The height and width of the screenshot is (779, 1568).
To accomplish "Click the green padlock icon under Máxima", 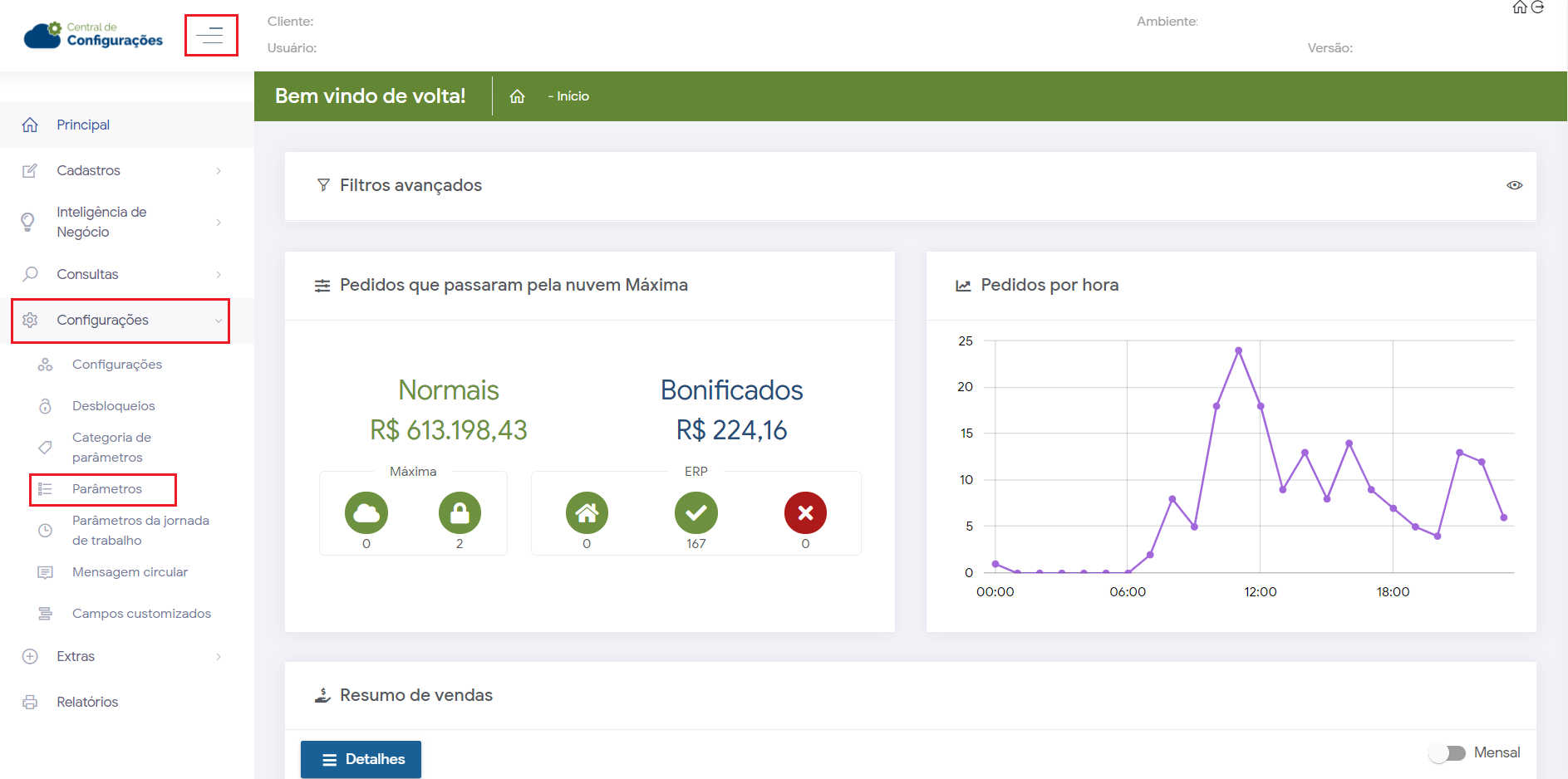I will tap(460, 513).
